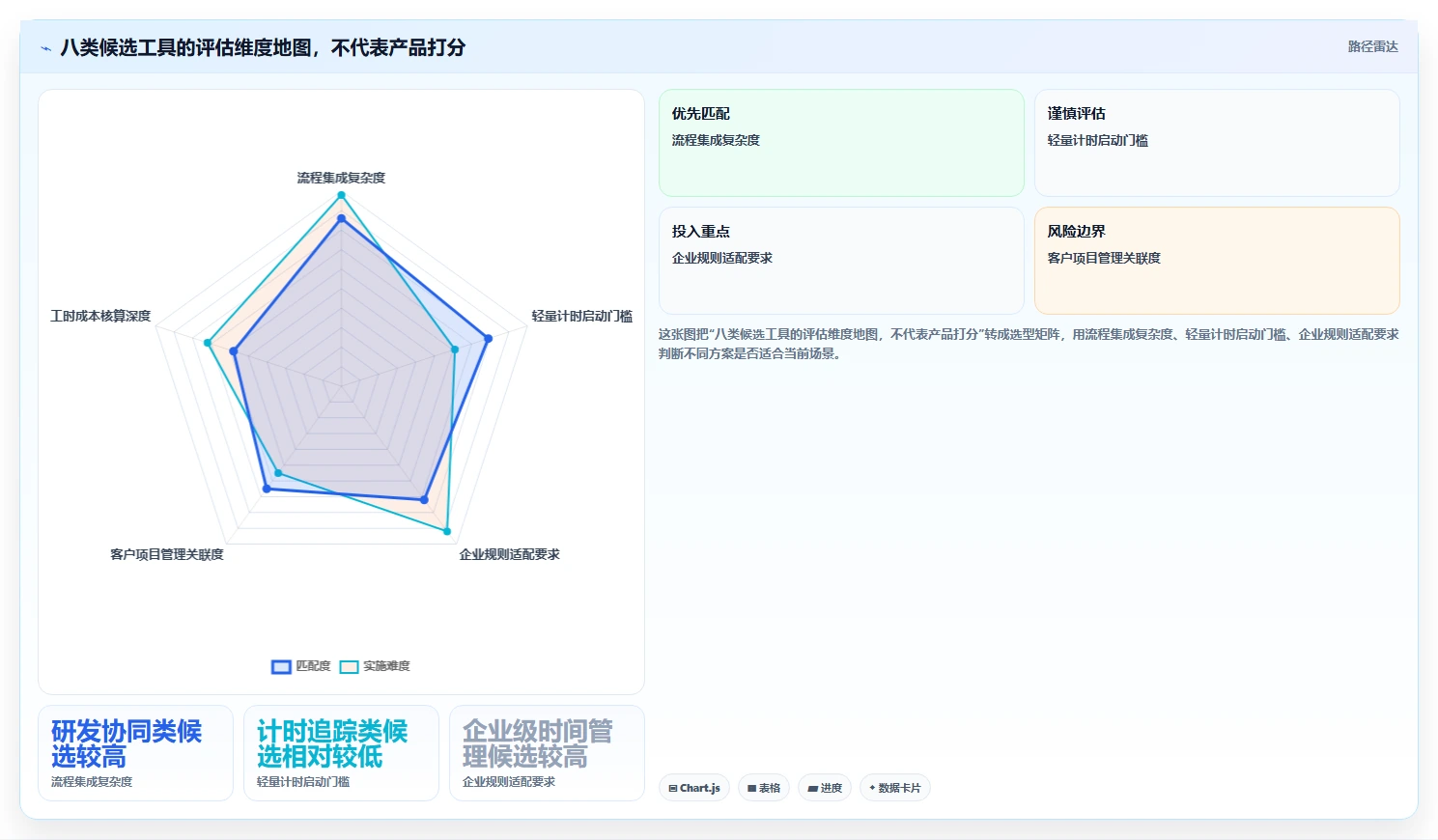Viewport: 1438px width, 840px height.
Task: Click the 流程集成复杂度 radar axis label
Action: (x=341, y=178)
